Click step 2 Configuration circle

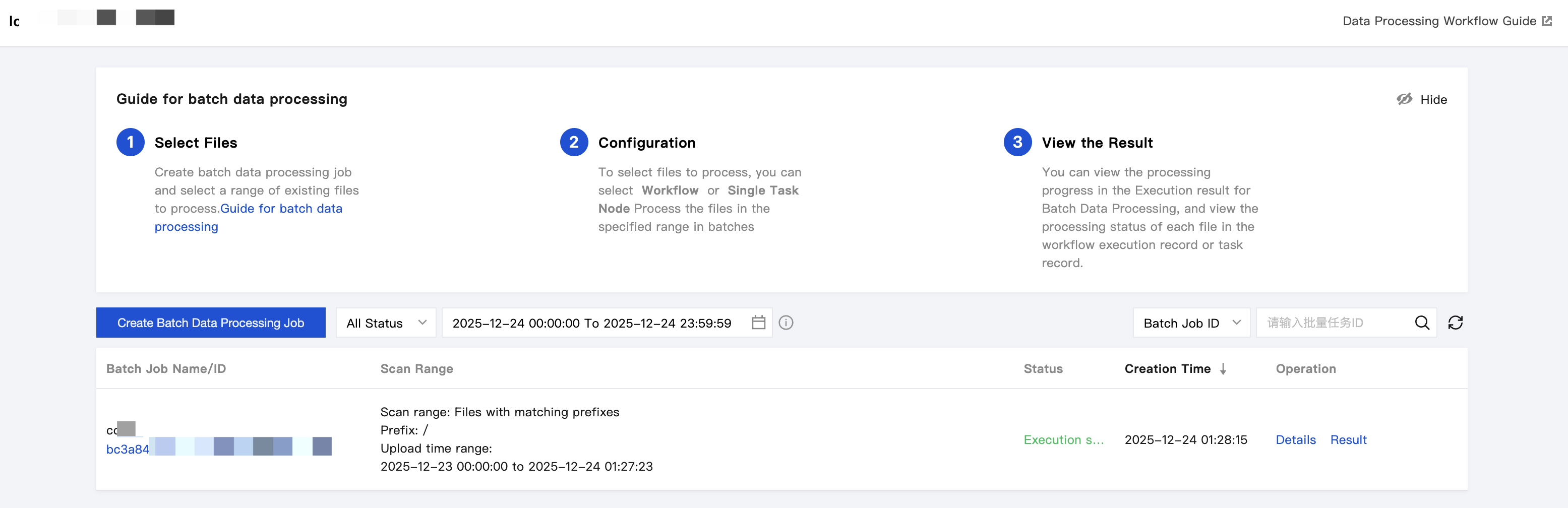coord(573,142)
